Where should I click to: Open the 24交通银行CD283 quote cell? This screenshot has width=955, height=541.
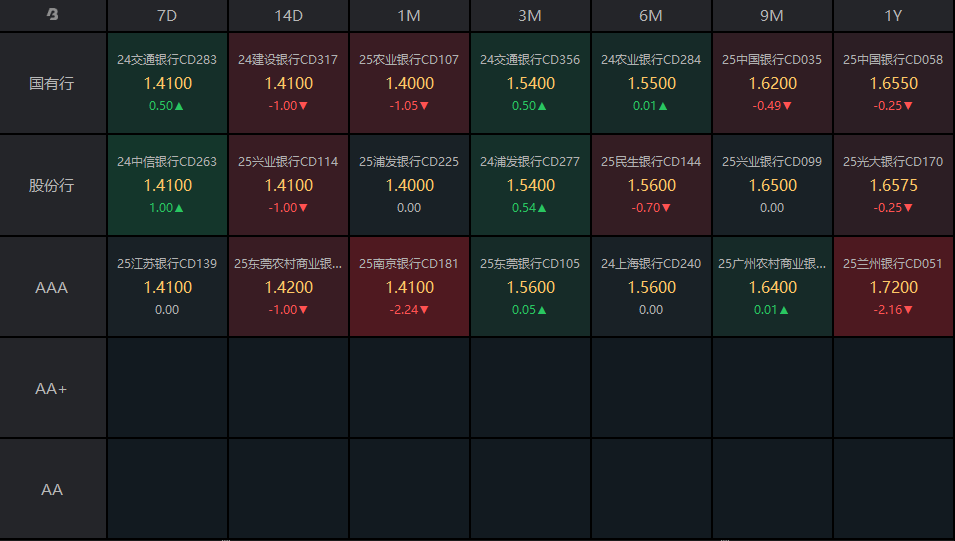pyautogui.click(x=167, y=83)
